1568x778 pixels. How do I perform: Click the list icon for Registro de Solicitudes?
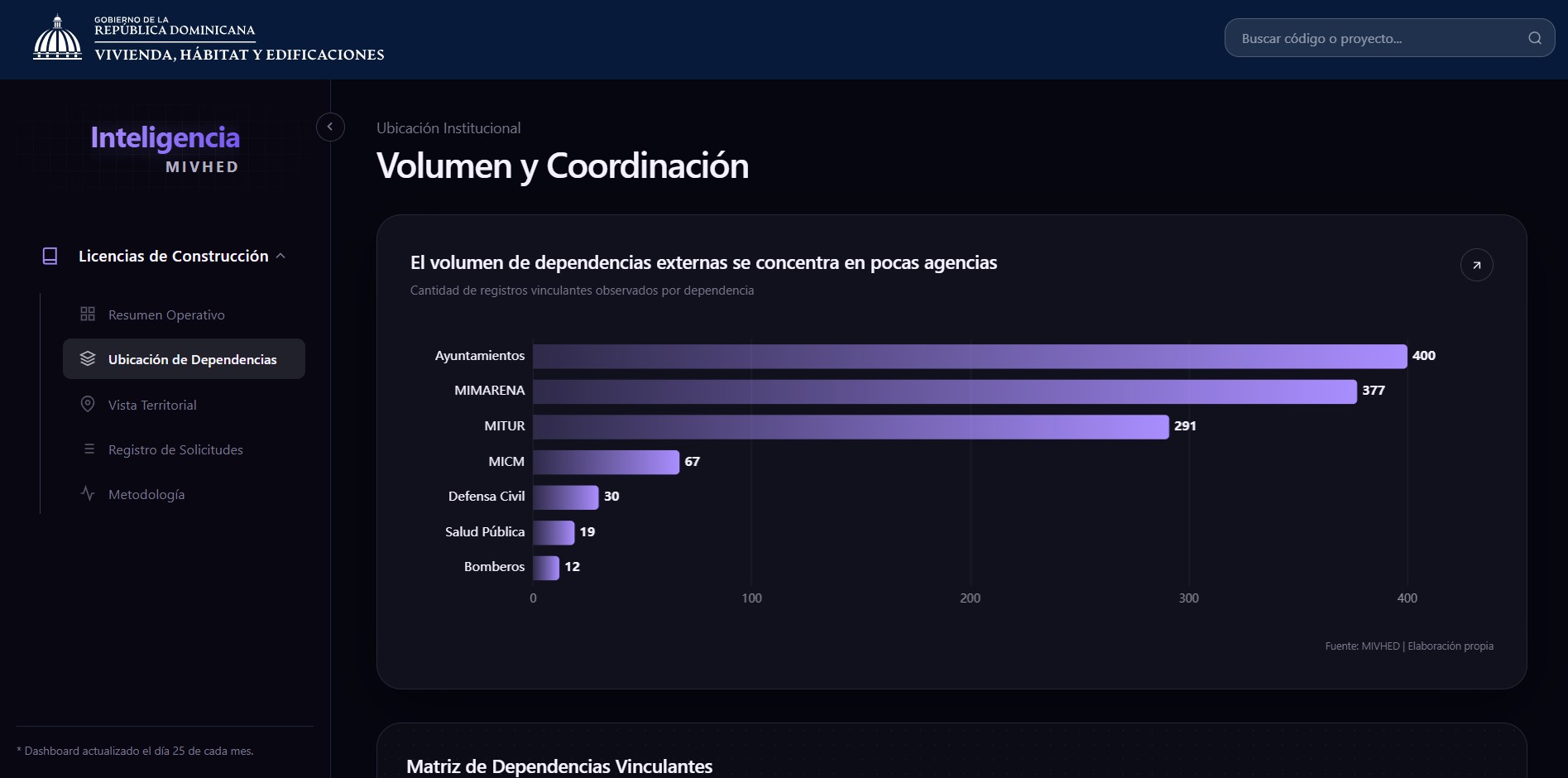point(89,449)
